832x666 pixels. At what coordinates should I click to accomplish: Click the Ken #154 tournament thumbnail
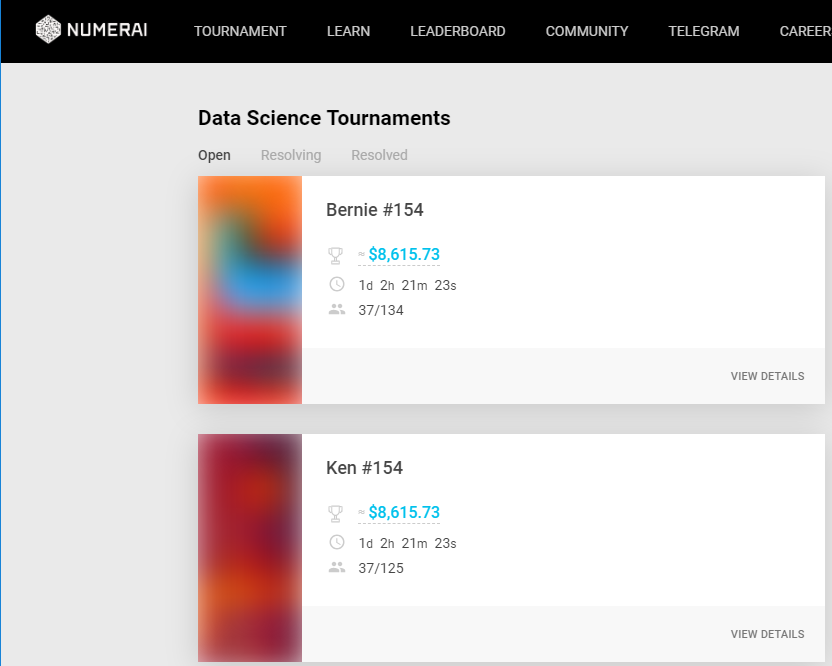(250, 548)
